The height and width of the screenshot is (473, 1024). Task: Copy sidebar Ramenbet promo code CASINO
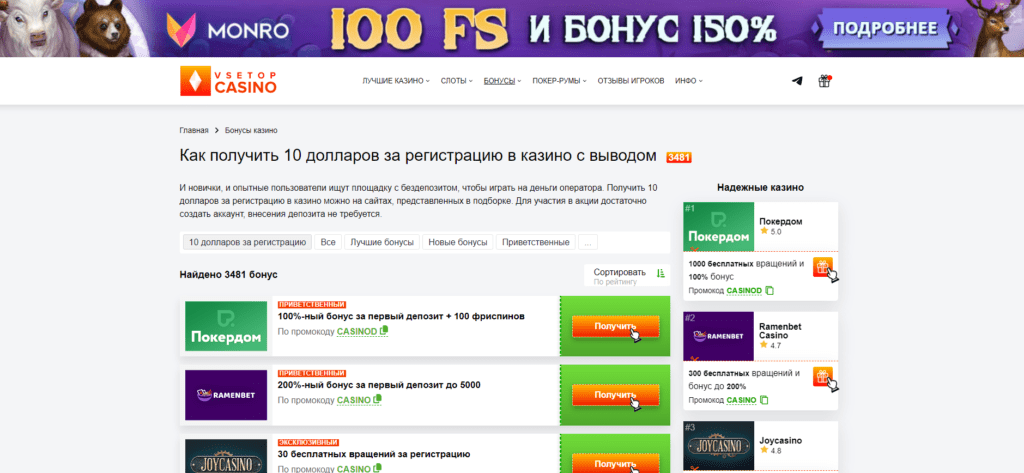(764, 400)
